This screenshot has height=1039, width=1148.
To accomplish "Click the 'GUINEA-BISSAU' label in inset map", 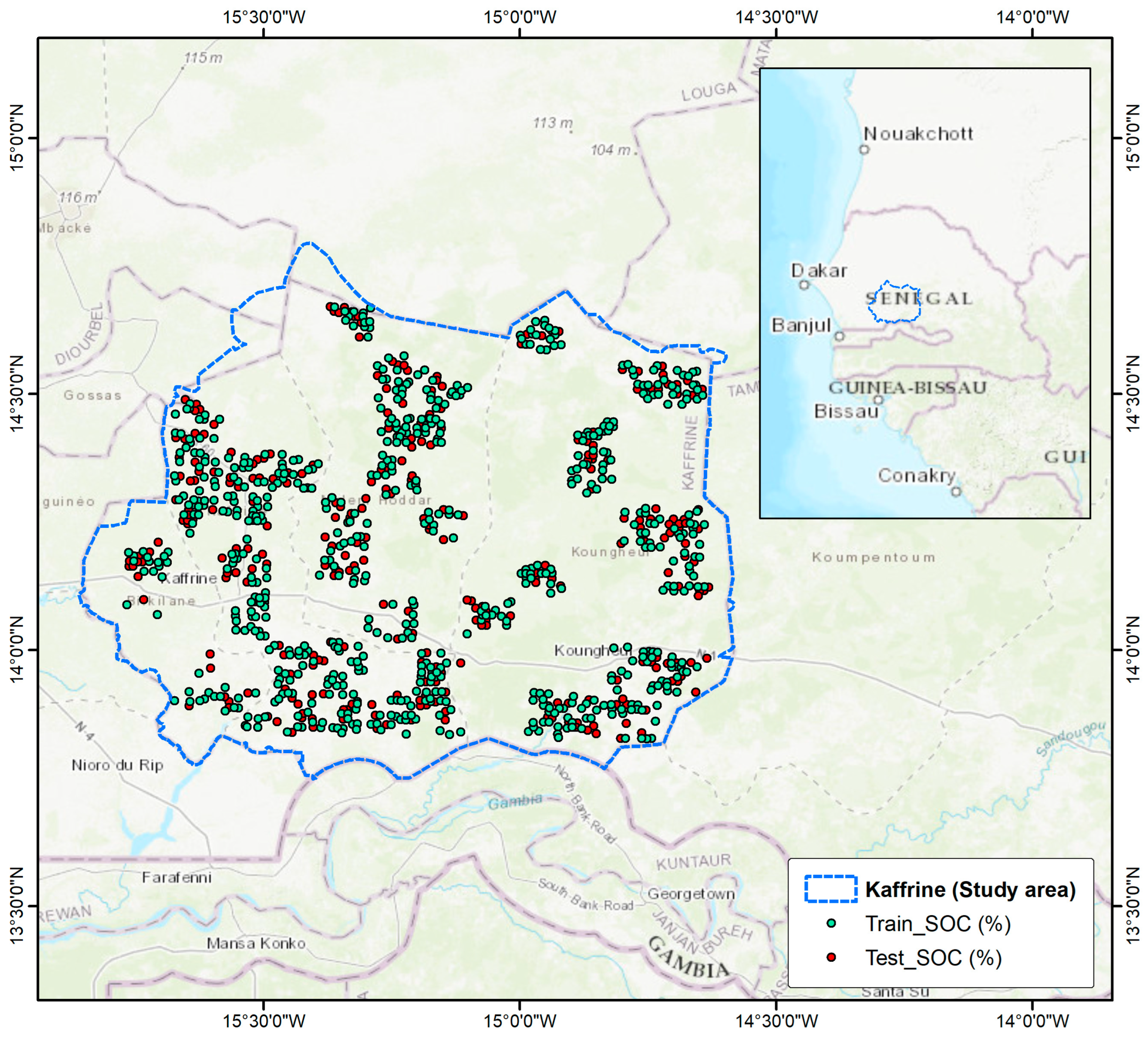I will (x=907, y=388).
